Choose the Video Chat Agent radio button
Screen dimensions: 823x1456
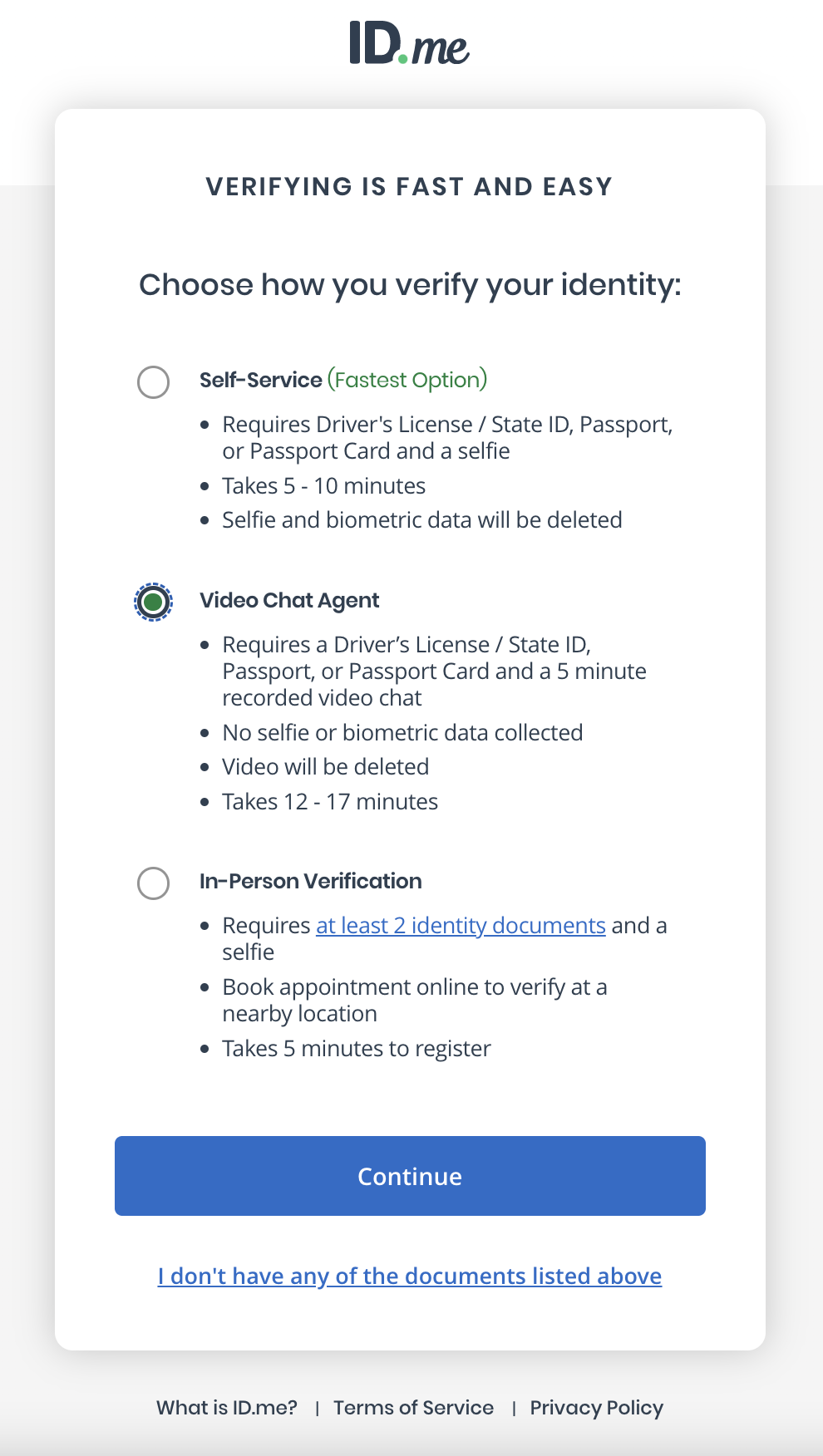tap(153, 602)
